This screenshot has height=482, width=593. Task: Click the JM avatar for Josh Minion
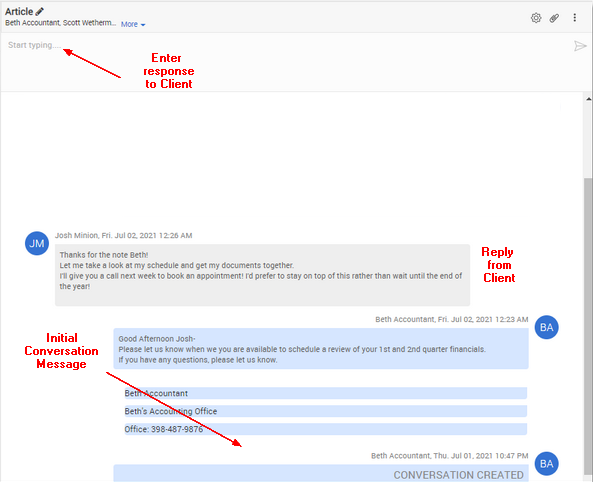pos(37,243)
